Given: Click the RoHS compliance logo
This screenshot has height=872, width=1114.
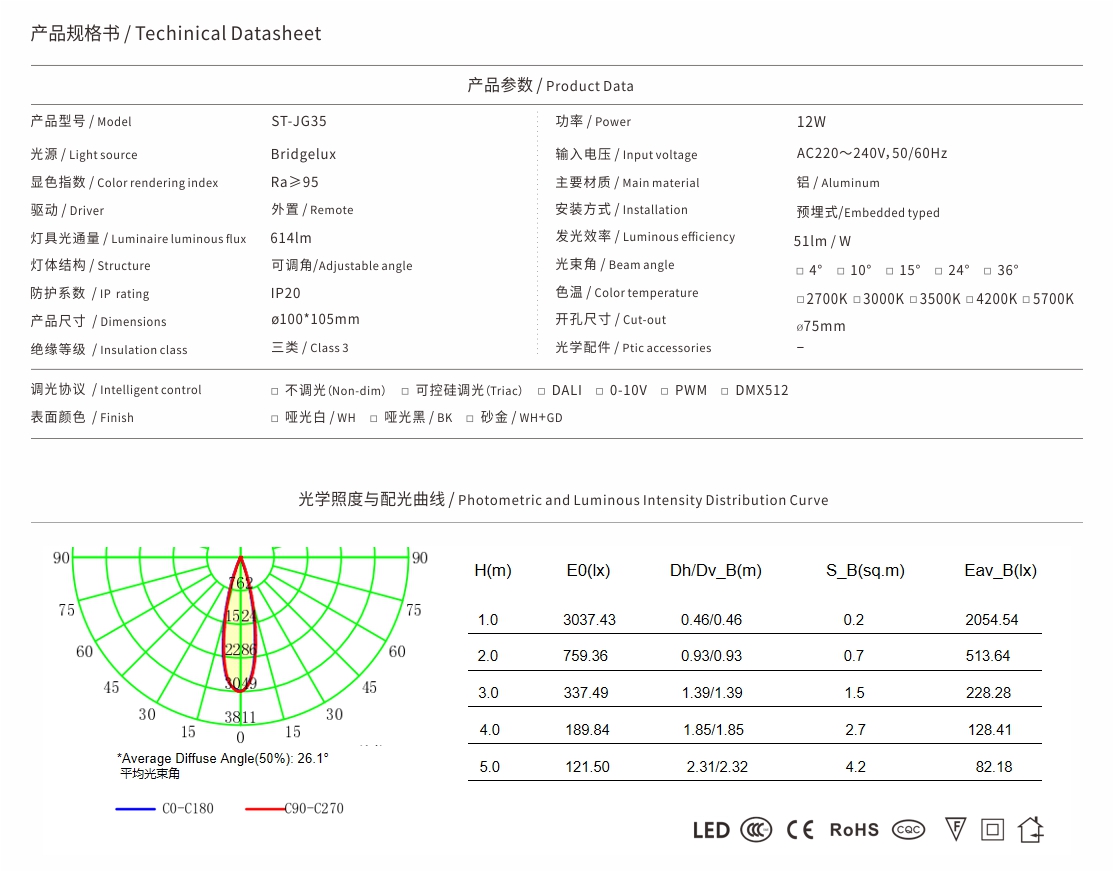Looking at the screenshot, I should coord(854,830).
